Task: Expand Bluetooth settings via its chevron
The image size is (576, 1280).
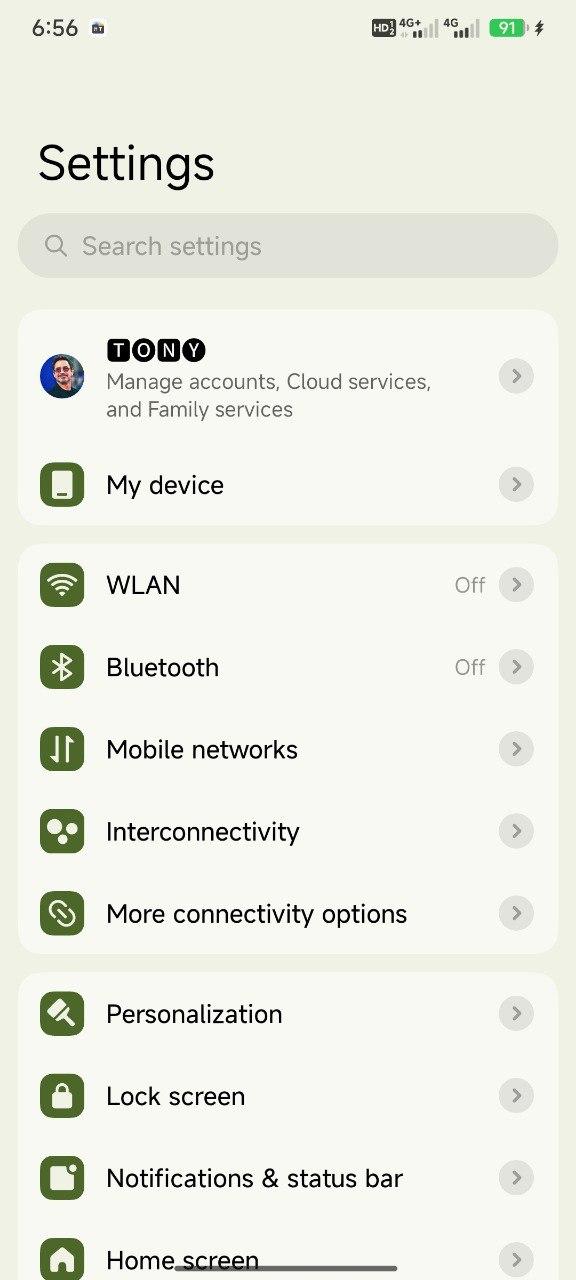Action: pos(516,667)
